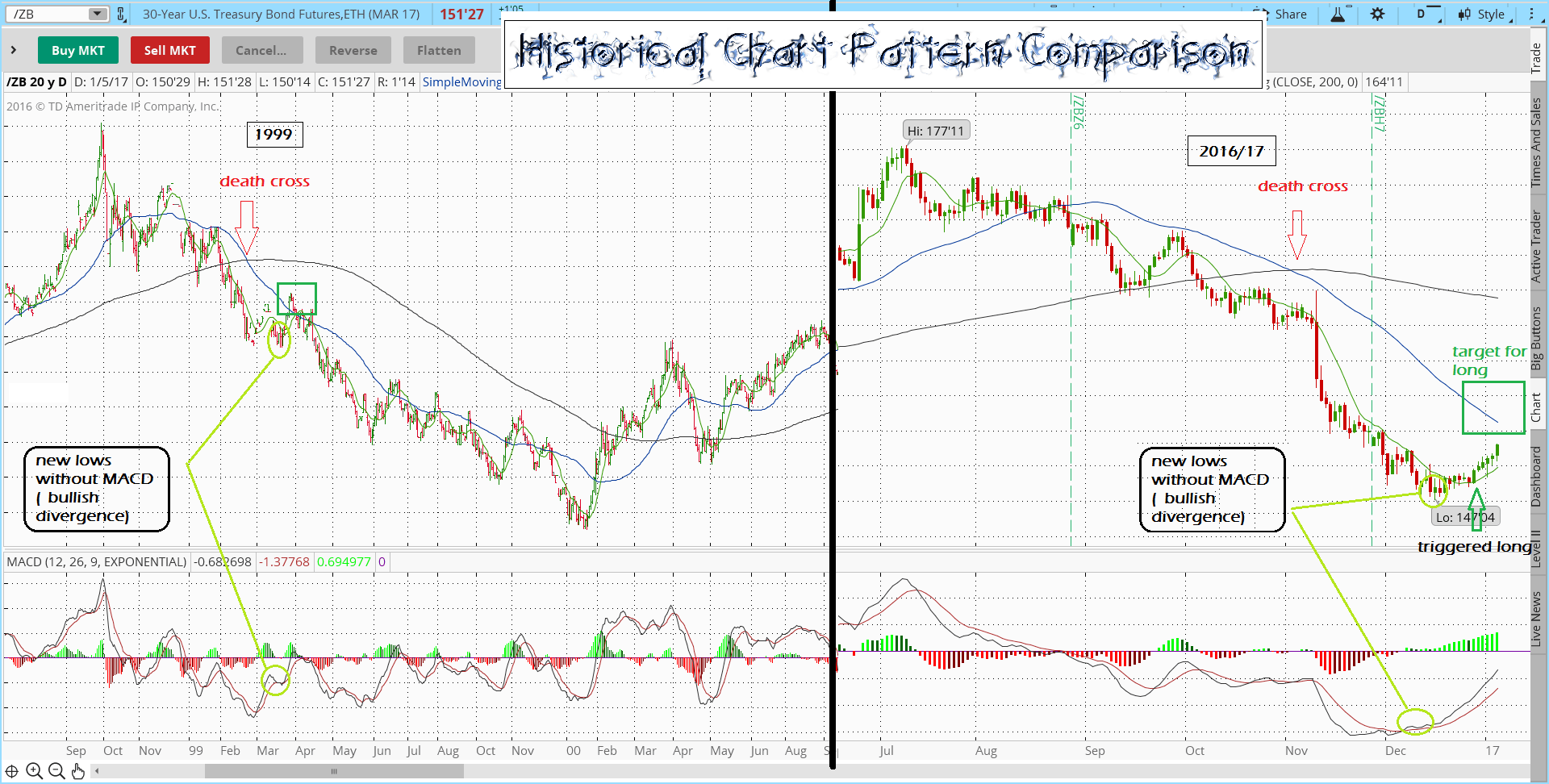Open the Share chart option
1549x784 pixels.
tap(1283, 15)
